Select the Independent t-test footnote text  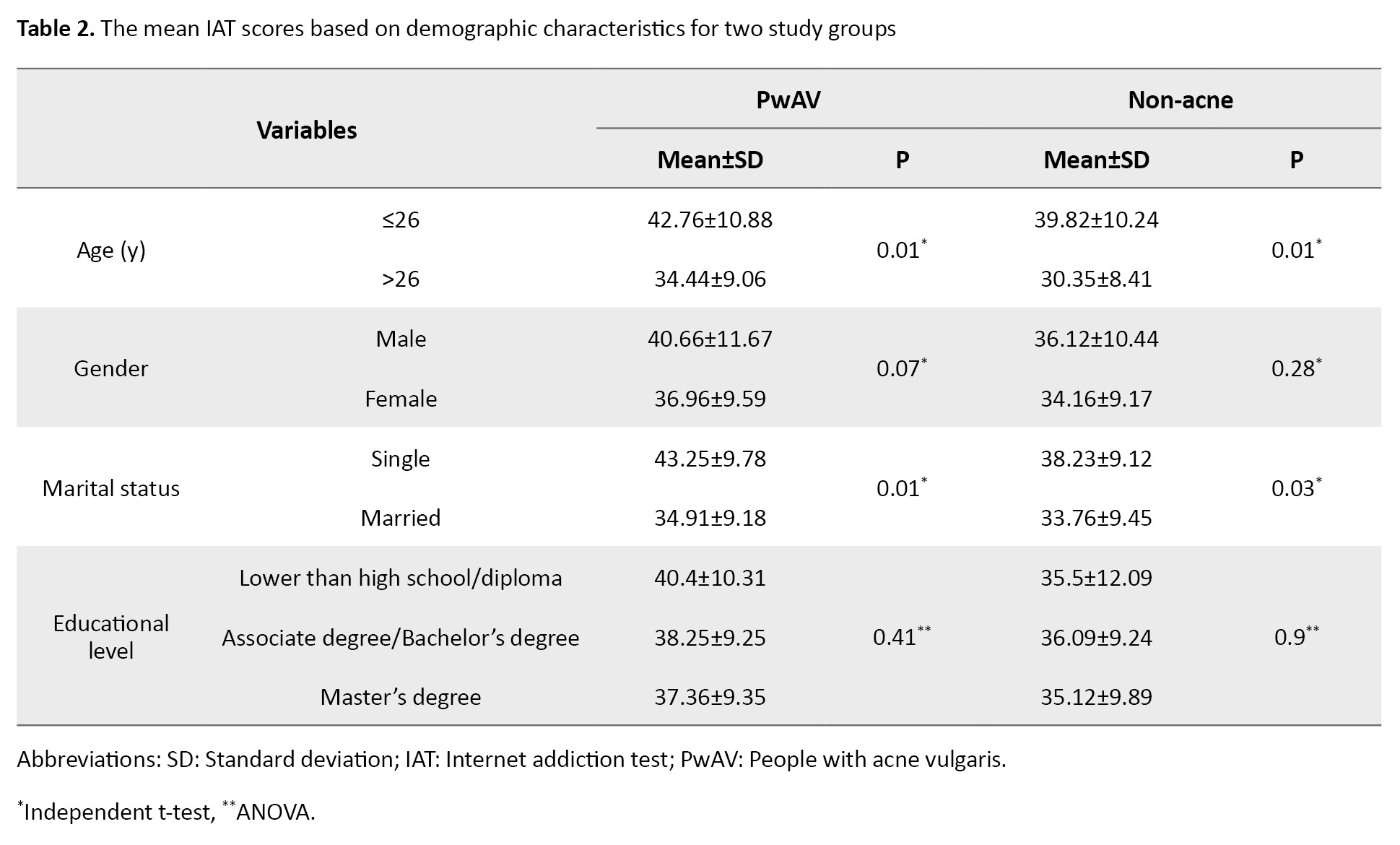[119, 812]
